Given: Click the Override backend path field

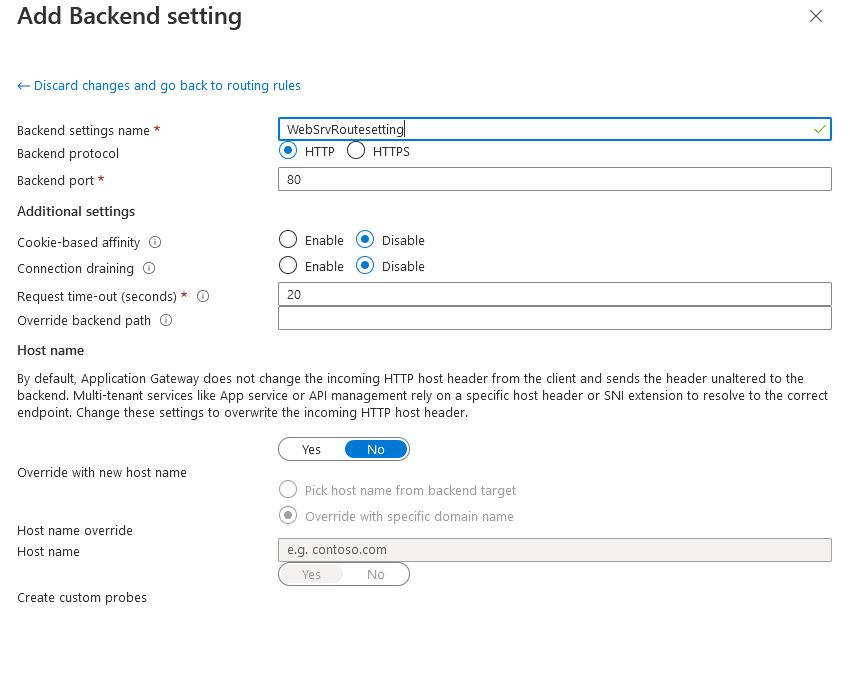Looking at the screenshot, I should (554, 318).
